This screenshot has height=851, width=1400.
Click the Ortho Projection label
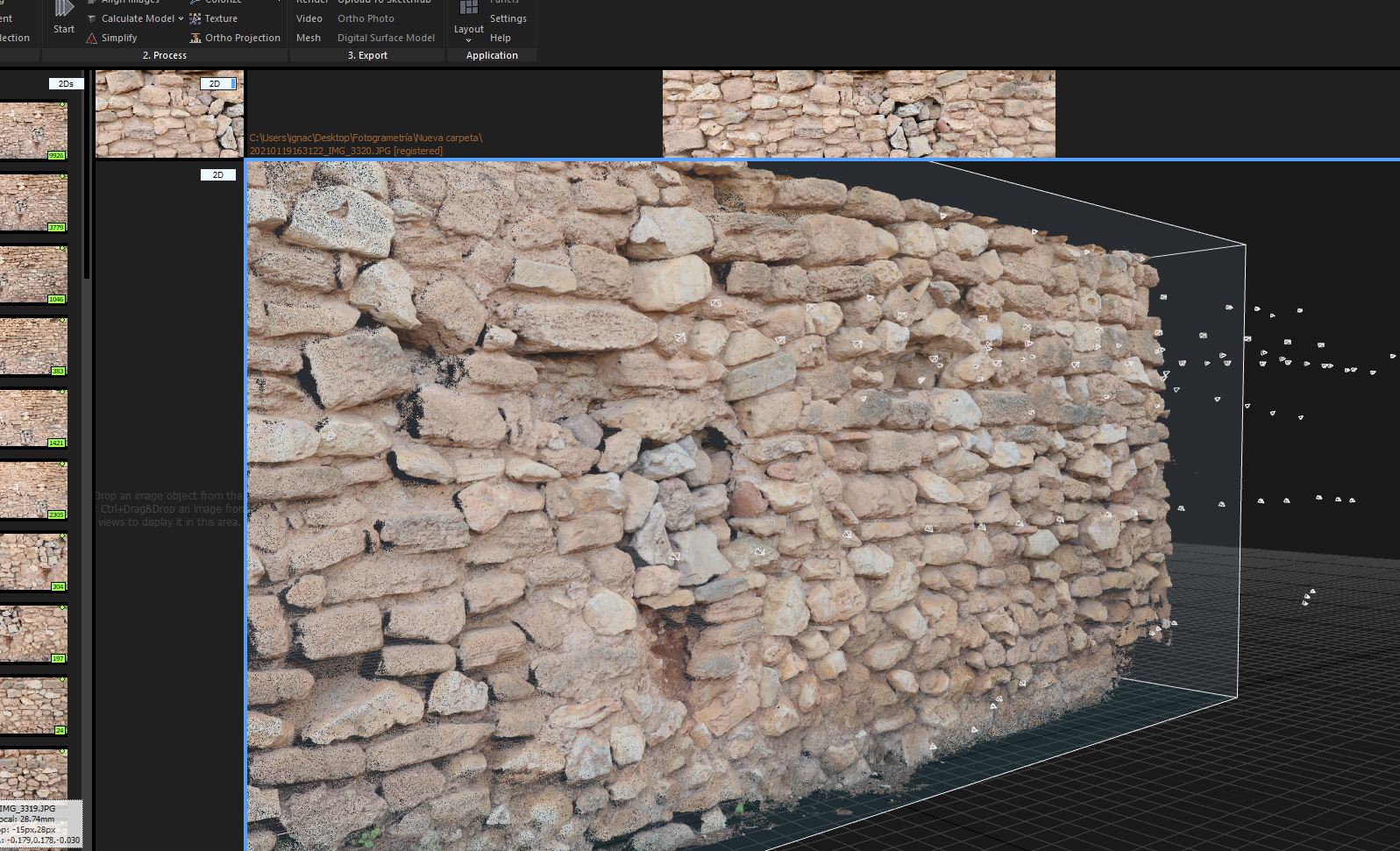coord(243,38)
